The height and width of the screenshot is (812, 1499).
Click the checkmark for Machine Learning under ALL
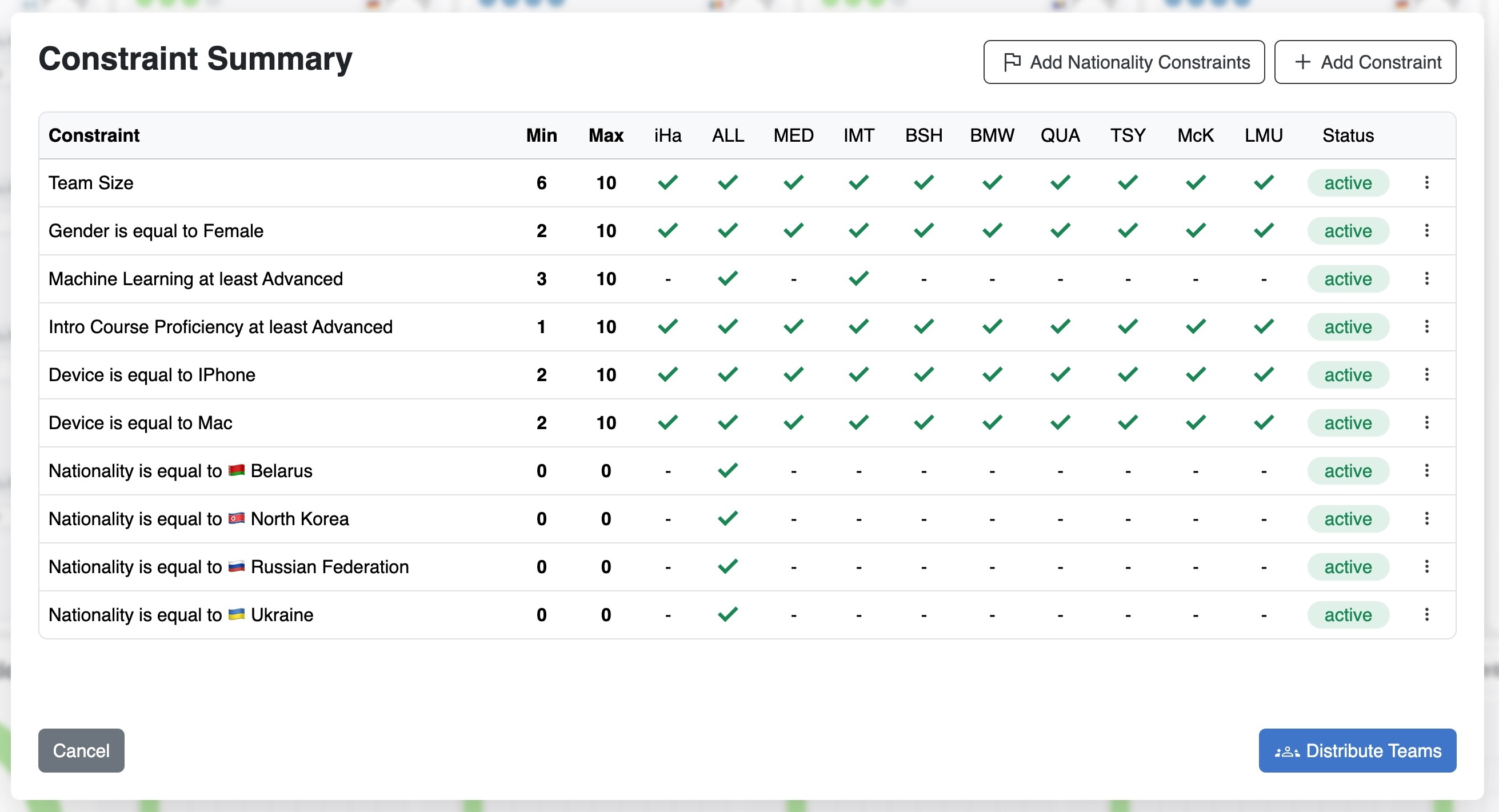coord(727,279)
